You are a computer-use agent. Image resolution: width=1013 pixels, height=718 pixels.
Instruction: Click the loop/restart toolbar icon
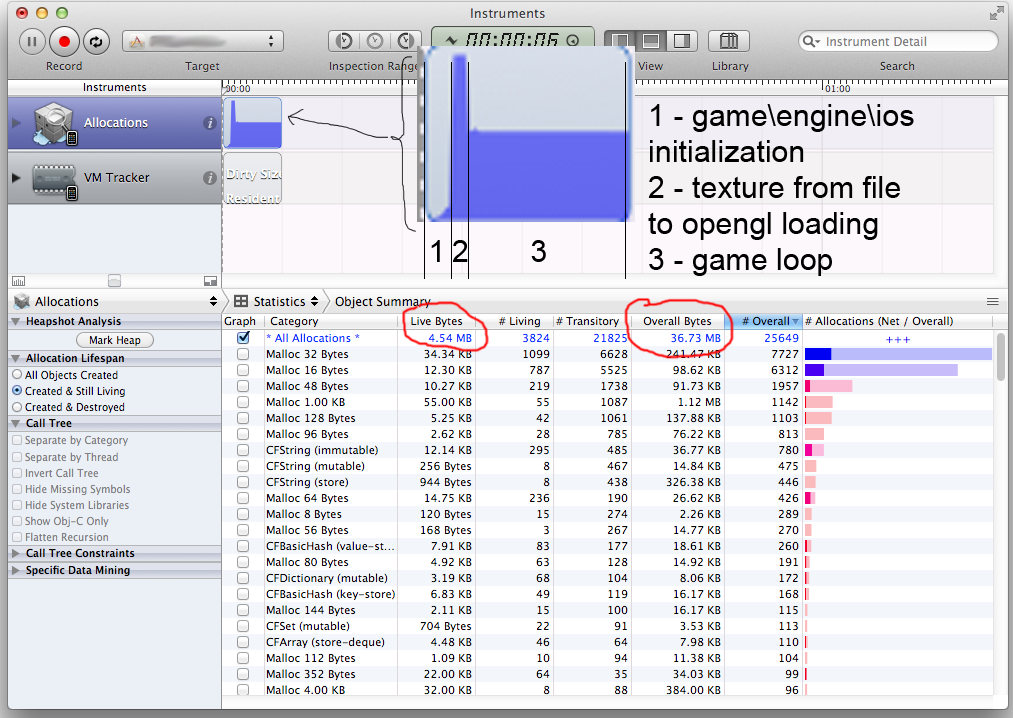click(96, 41)
